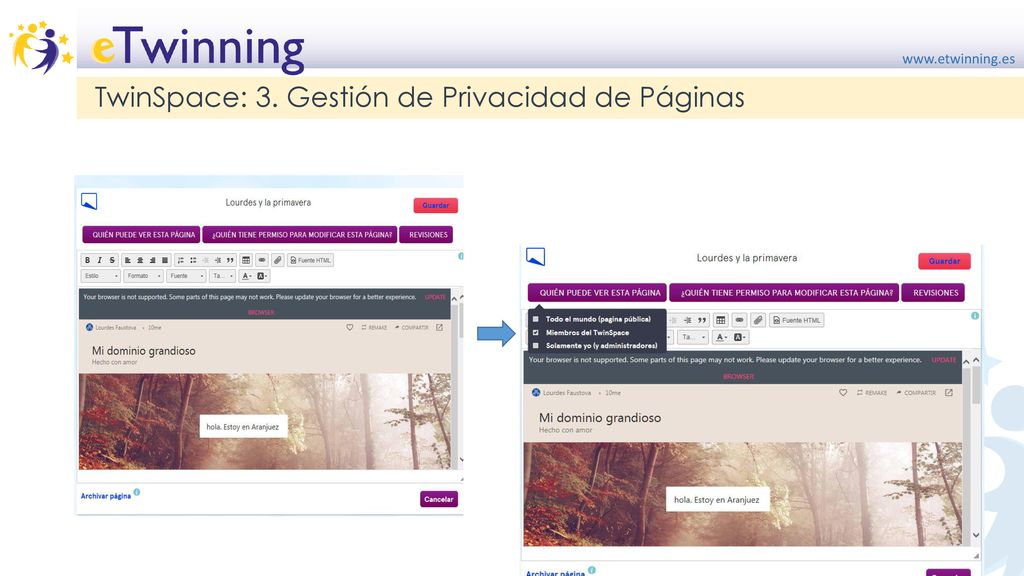Open www.etwinning.es link in header
This screenshot has width=1024, height=576.
point(958,59)
